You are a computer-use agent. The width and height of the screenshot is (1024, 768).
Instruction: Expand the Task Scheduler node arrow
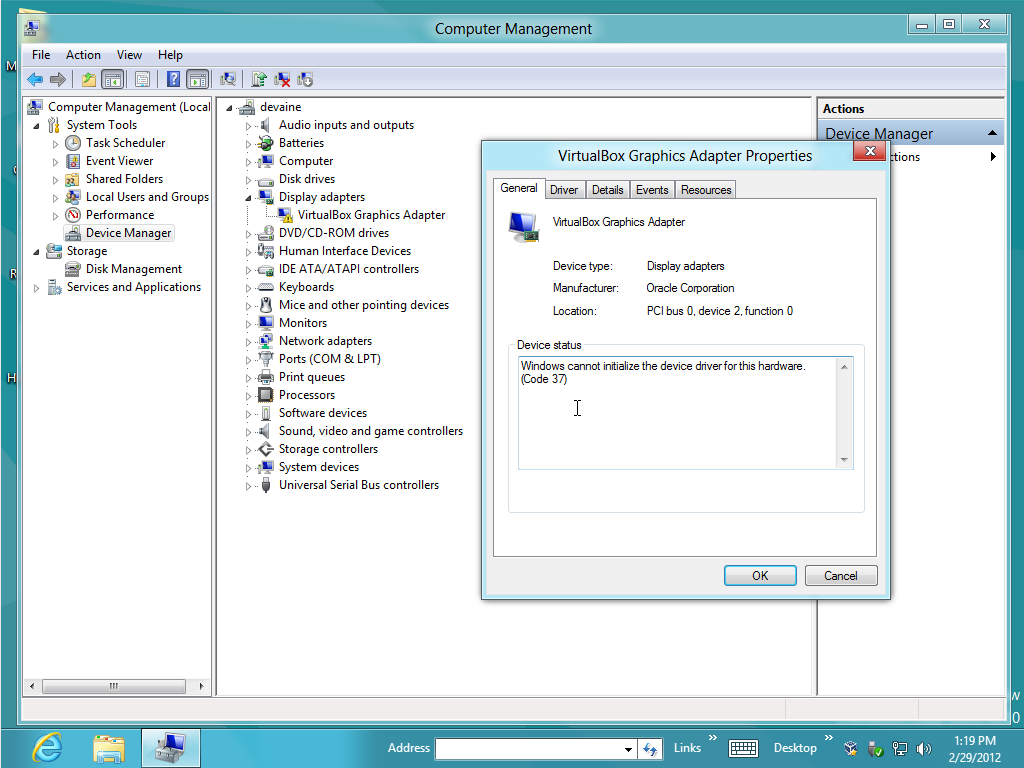coord(56,144)
